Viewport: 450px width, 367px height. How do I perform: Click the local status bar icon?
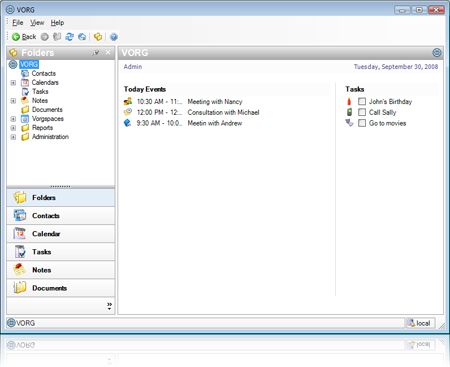point(412,323)
